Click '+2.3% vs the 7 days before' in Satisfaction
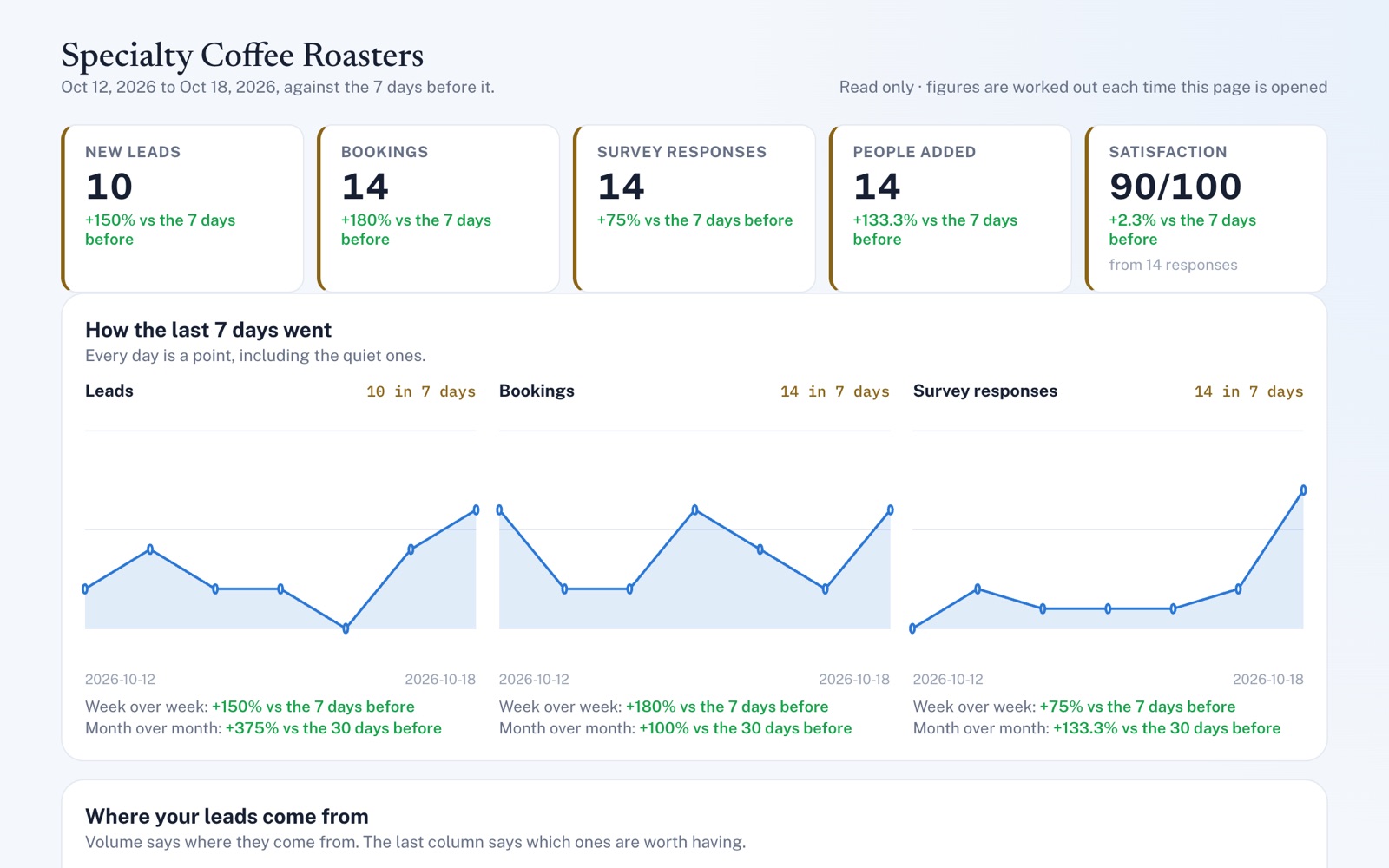The image size is (1389, 868). pos(1182,230)
